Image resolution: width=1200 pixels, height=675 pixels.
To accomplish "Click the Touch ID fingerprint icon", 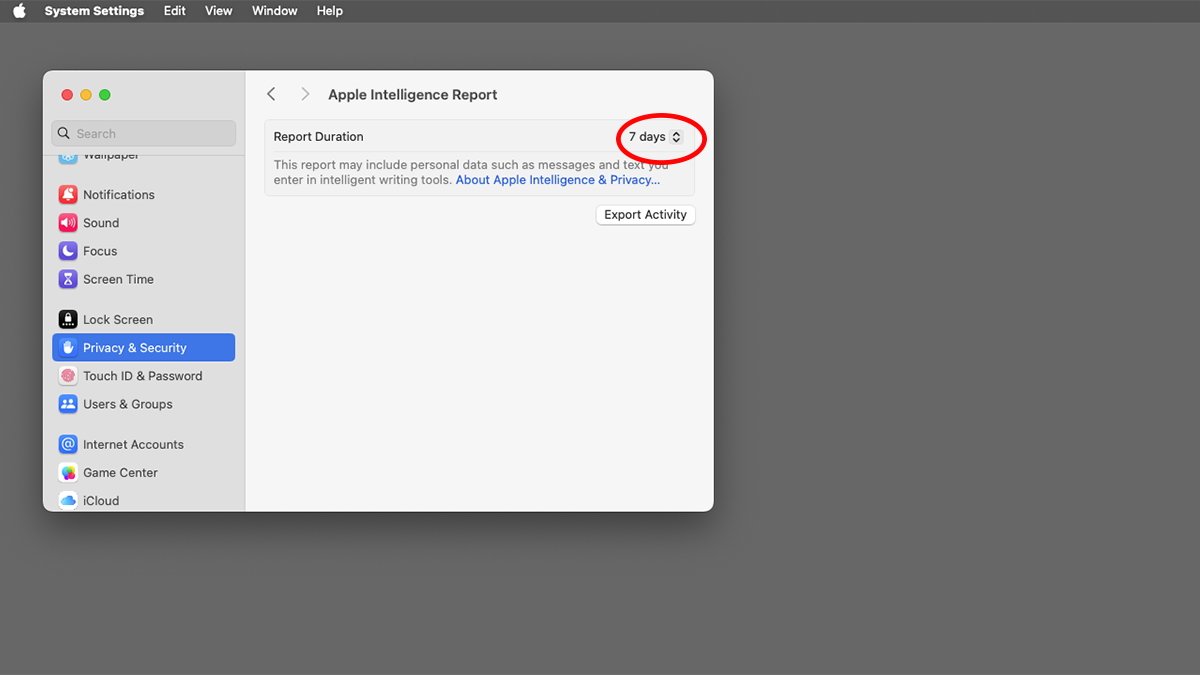I will pos(68,376).
